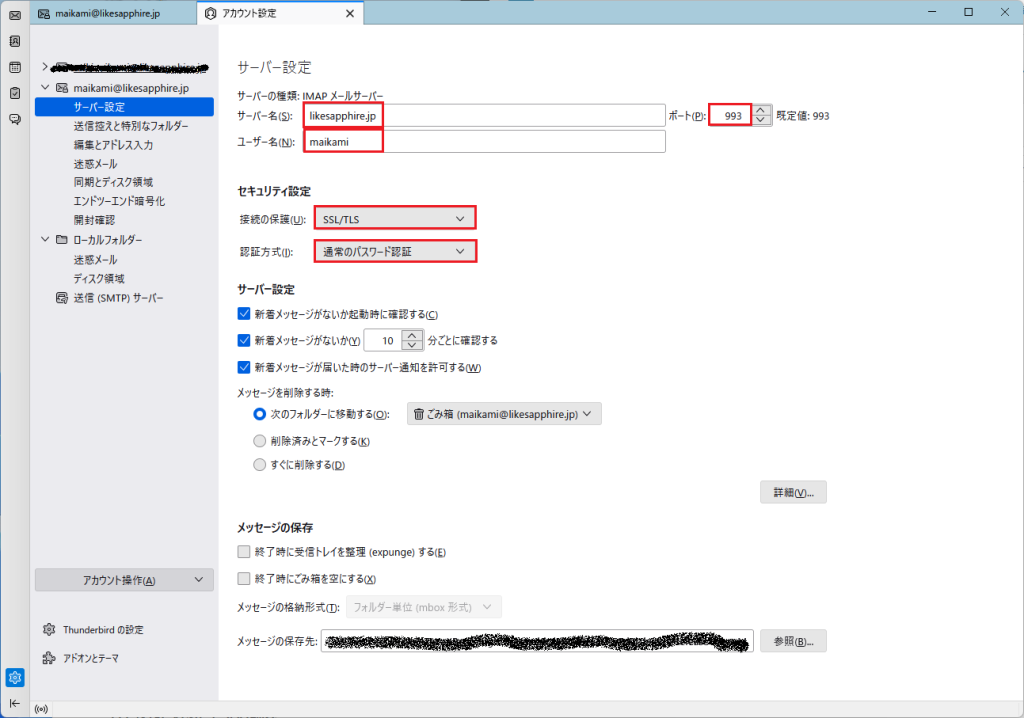1024x718 pixels.
Task: Collapse the spaces toolbar with arrow icon
Action: [x=15, y=703]
